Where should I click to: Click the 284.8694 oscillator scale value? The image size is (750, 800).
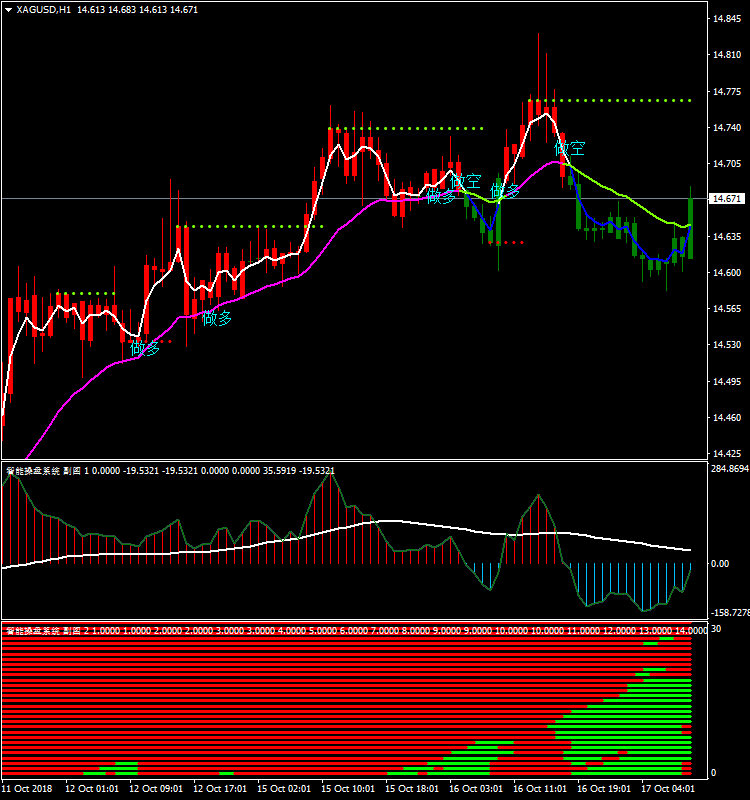[x=728, y=468]
